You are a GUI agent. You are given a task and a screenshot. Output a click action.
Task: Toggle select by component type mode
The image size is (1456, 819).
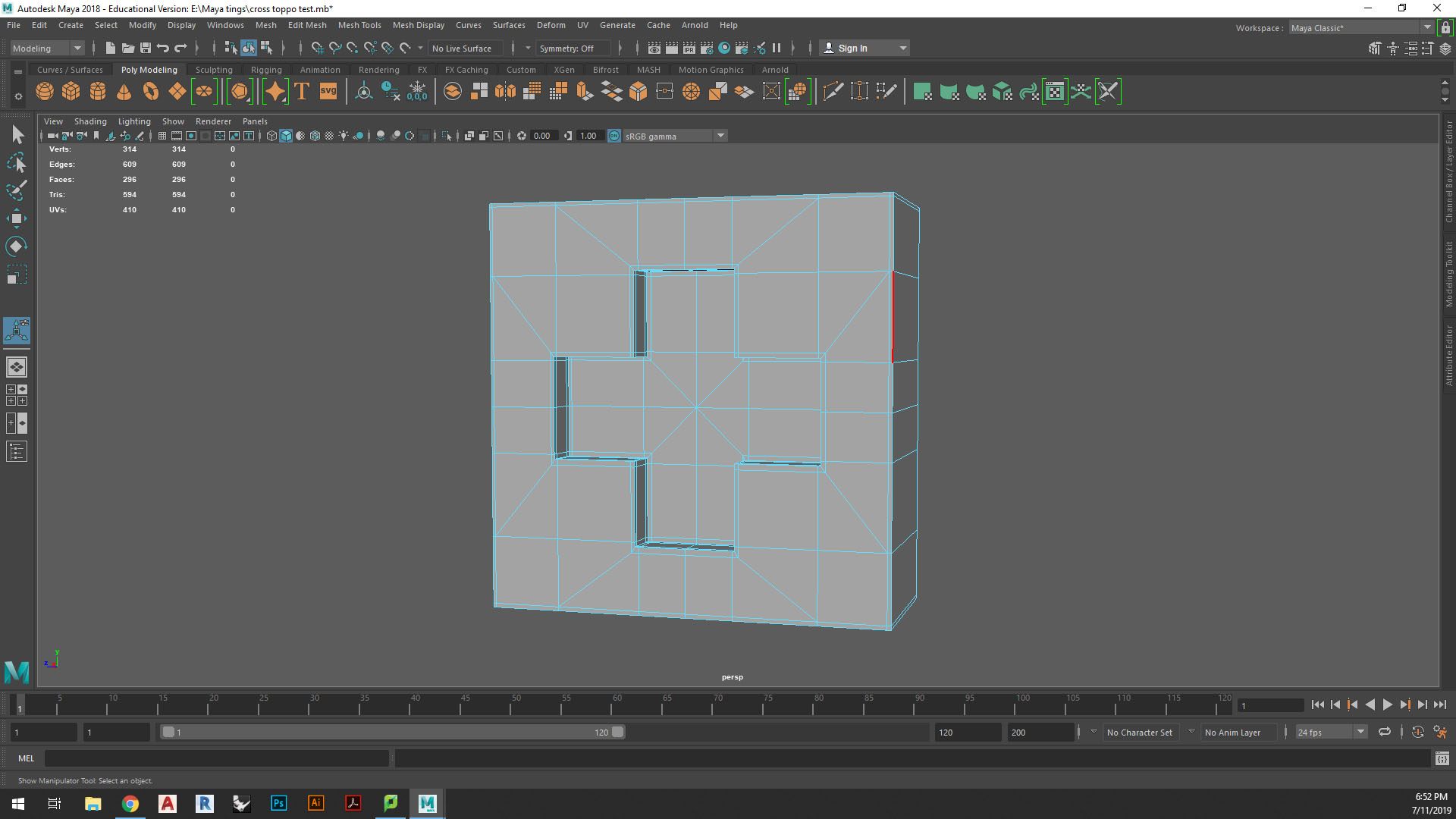[266, 48]
